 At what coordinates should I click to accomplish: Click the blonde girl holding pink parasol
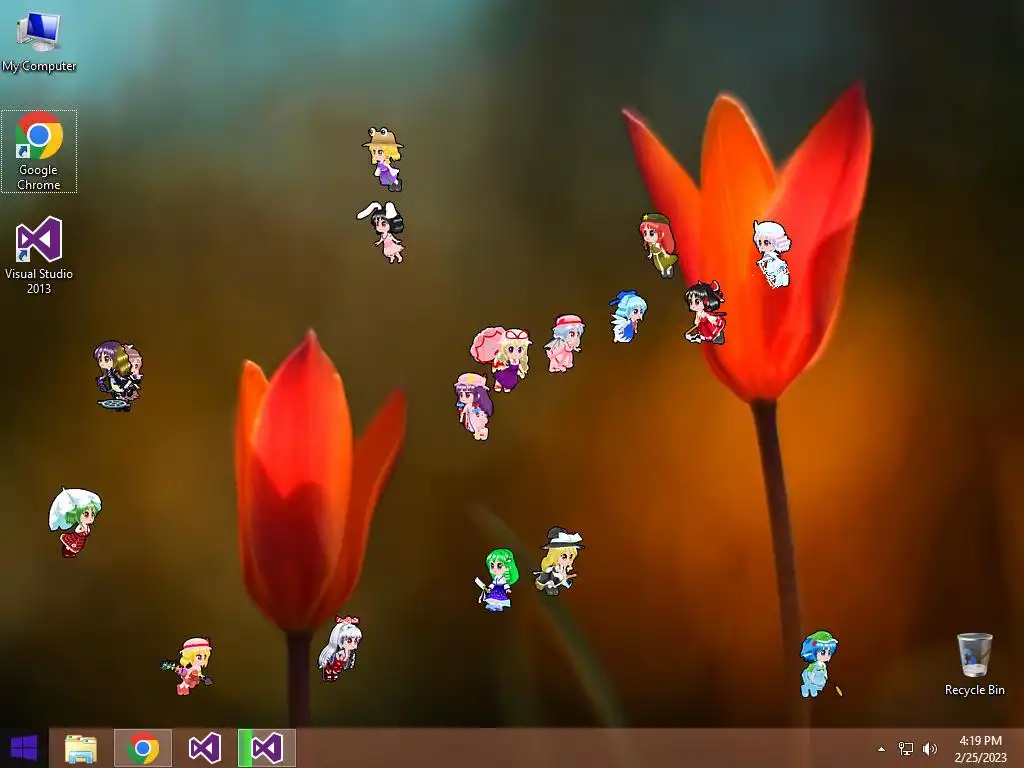click(x=502, y=358)
